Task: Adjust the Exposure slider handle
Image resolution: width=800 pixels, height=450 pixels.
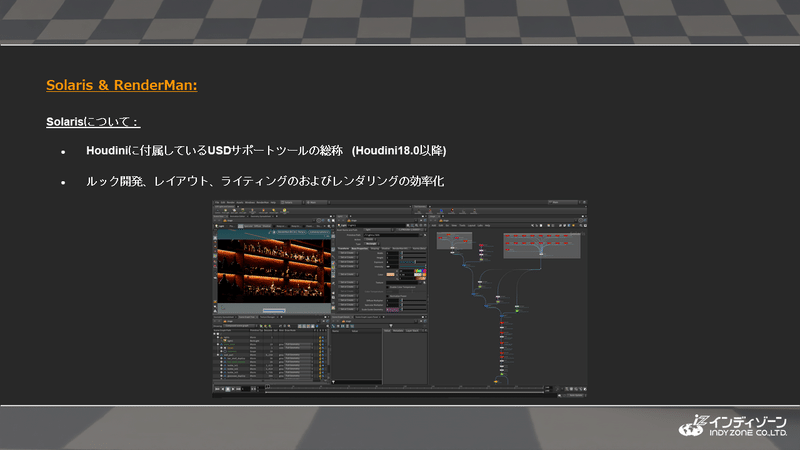Action: tap(415, 262)
